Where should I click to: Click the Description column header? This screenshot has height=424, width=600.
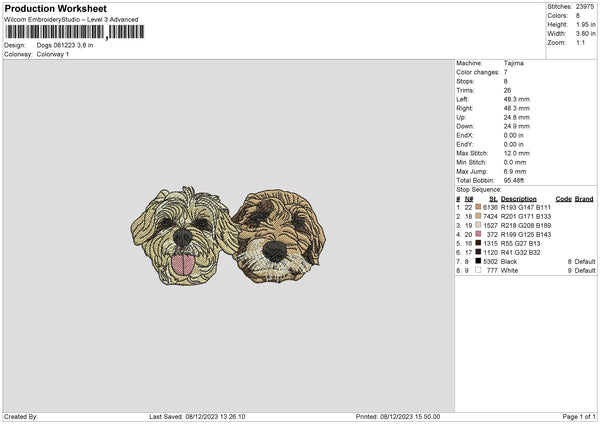click(519, 198)
